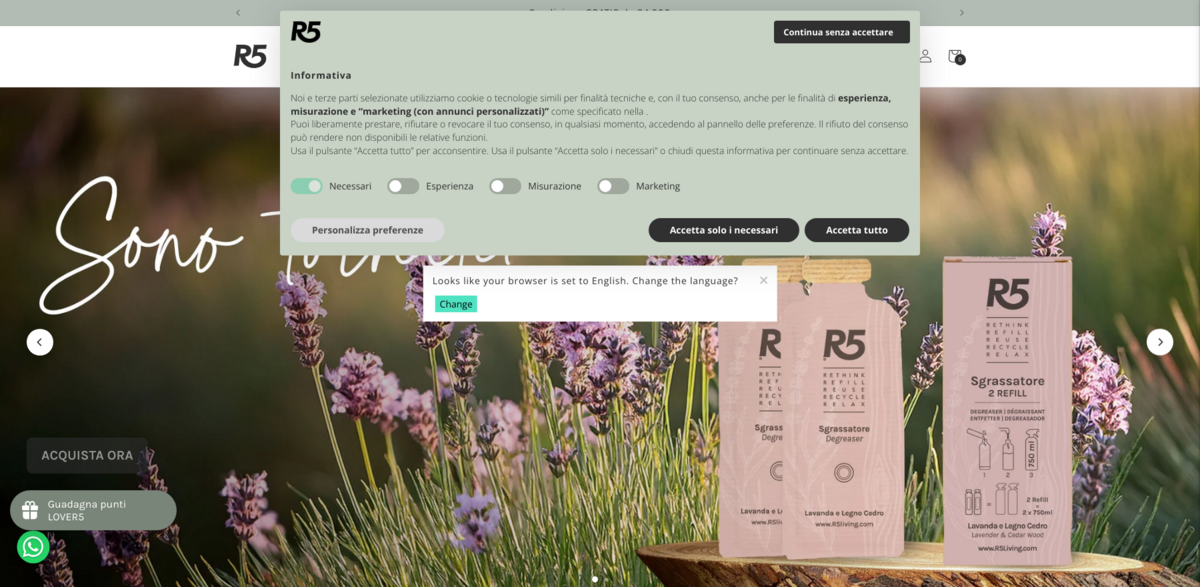The width and height of the screenshot is (1200, 587).
Task: Open Personalizza preferenze options
Action: (367, 230)
